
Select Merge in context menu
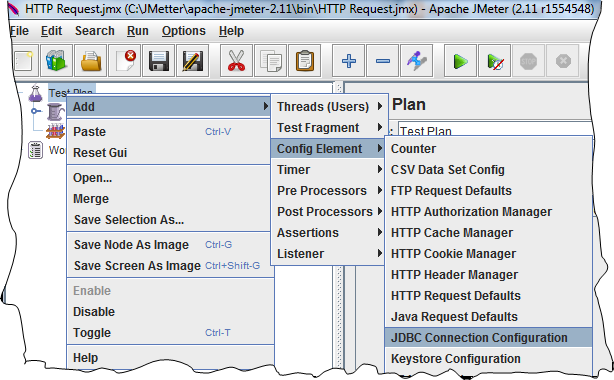[x=169, y=199]
